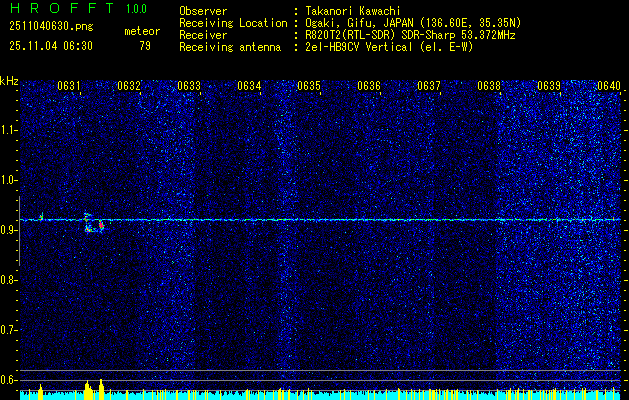Viewport: 629px width, 400px height.
Task: Click the Observer field label
Action: point(203,11)
